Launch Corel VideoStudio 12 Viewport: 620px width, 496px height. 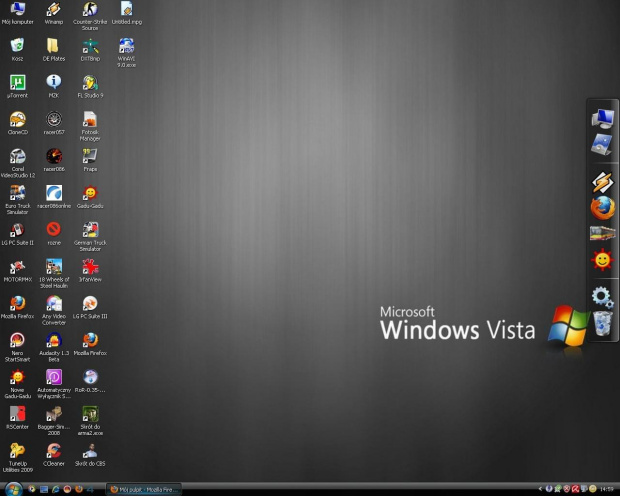[17, 163]
